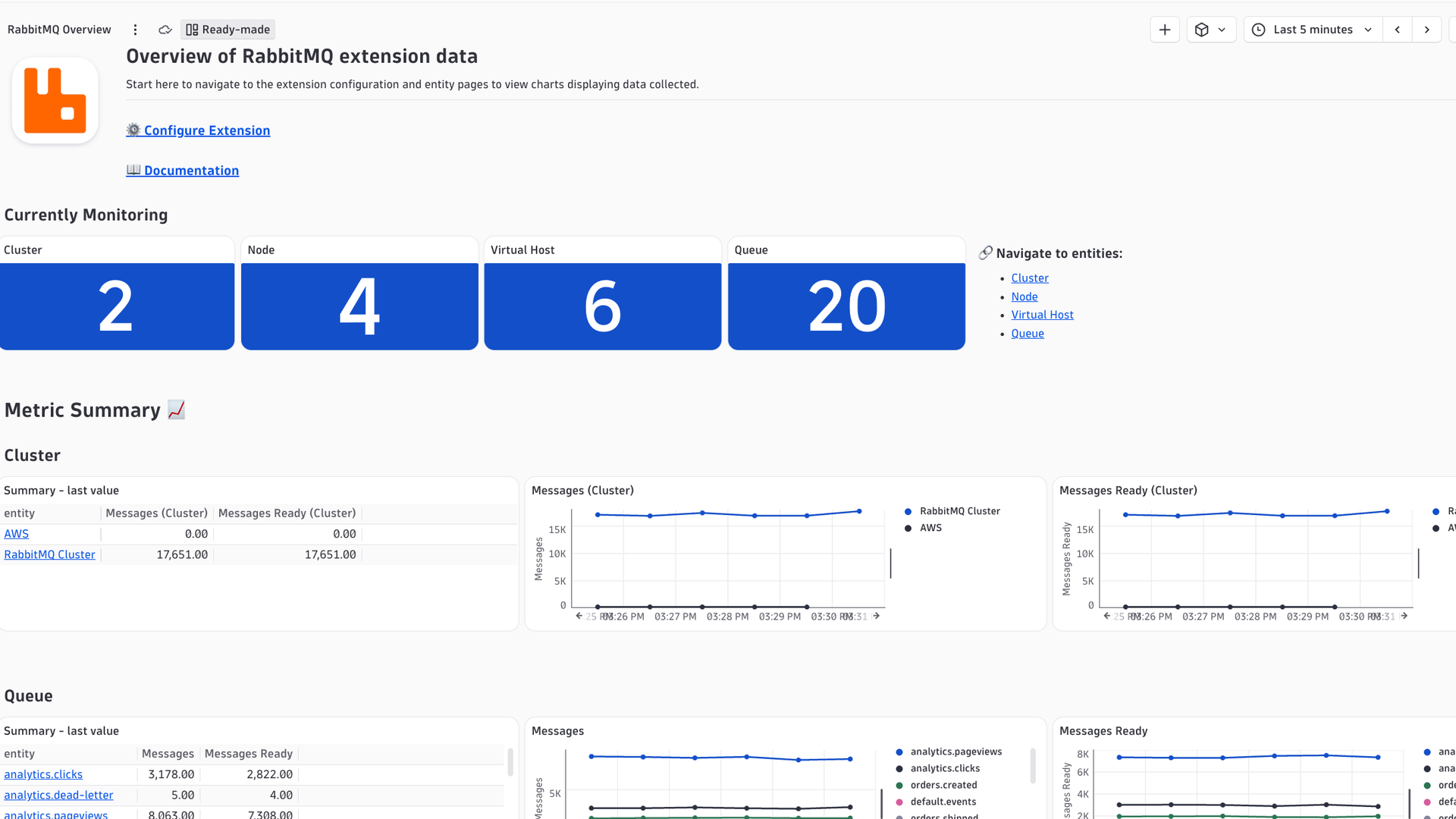Viewport: 1456px width, 819px height.
Task: Go to next timeframe with right chevron
Action: (1426, 30)
